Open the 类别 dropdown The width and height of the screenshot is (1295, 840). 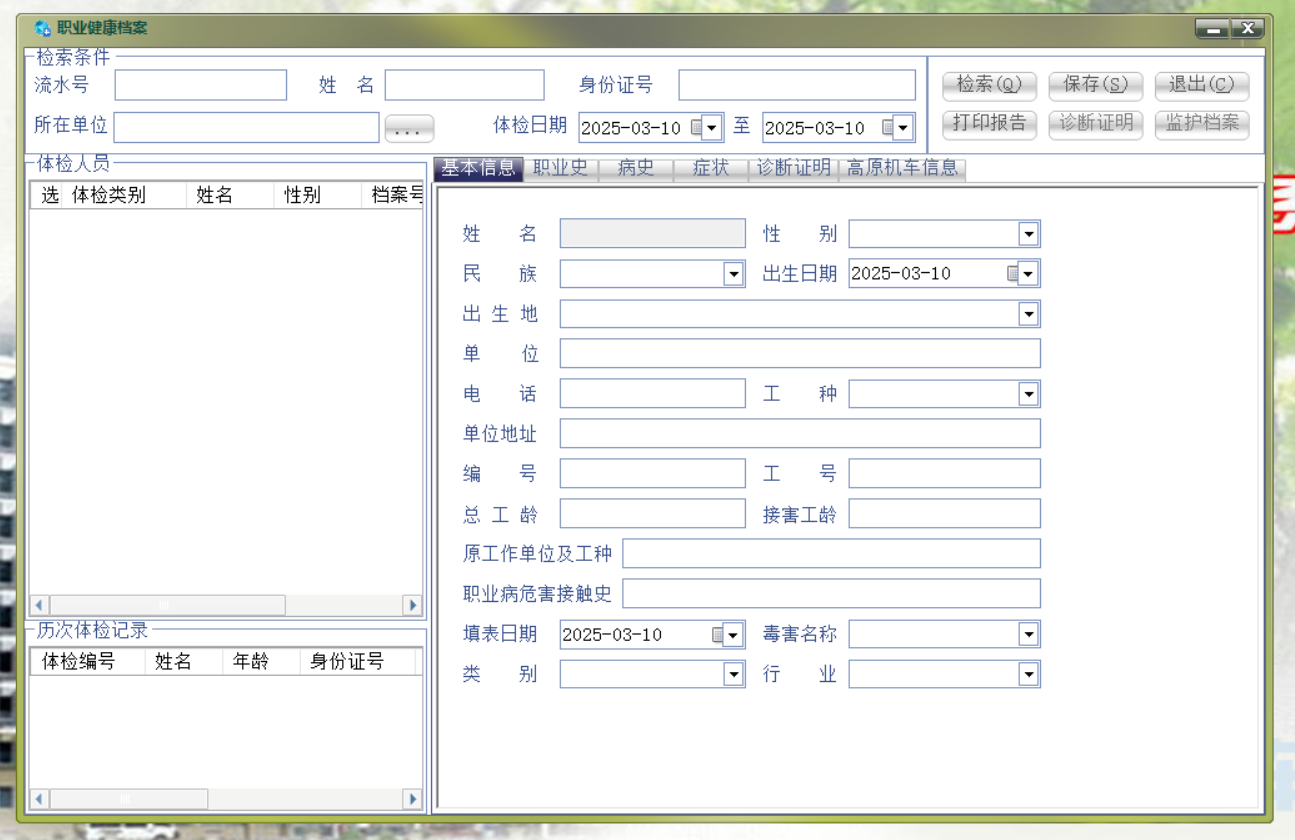pyautogui.click(x=734, y=674)
